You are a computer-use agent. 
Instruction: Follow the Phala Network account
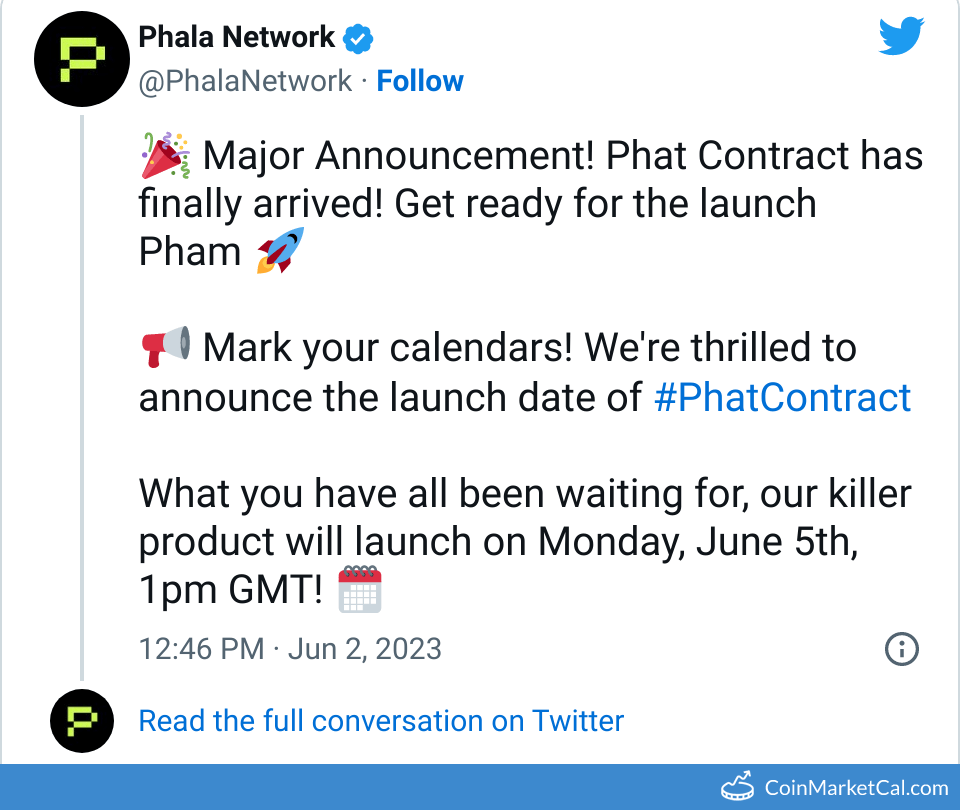419,81
